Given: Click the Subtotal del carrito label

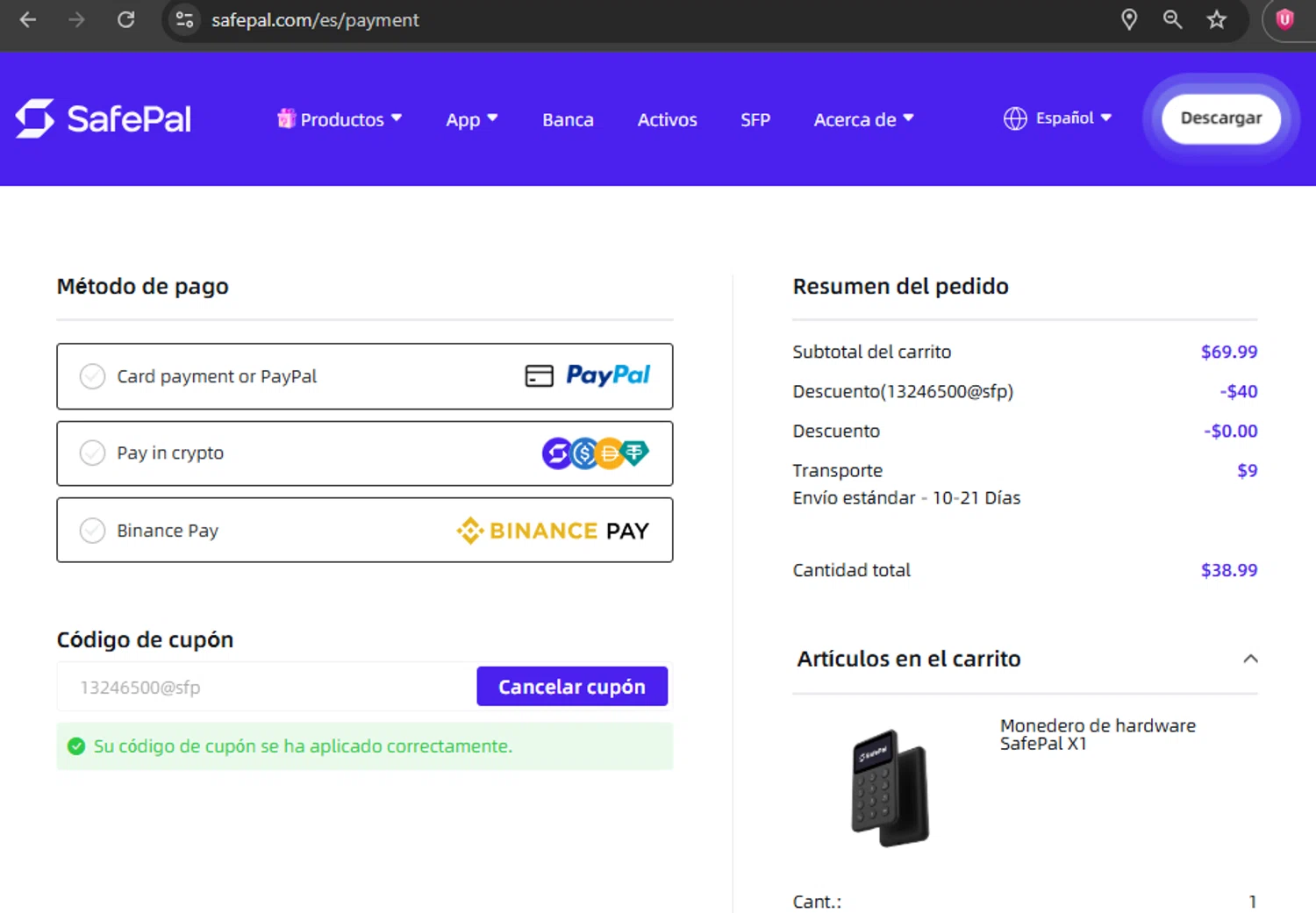Looking at the screenshot, I should [x=871, y=352].
